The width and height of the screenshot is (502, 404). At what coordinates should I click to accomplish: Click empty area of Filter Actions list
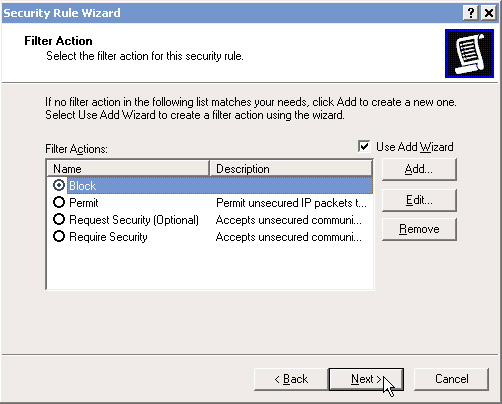click(210, 267)
